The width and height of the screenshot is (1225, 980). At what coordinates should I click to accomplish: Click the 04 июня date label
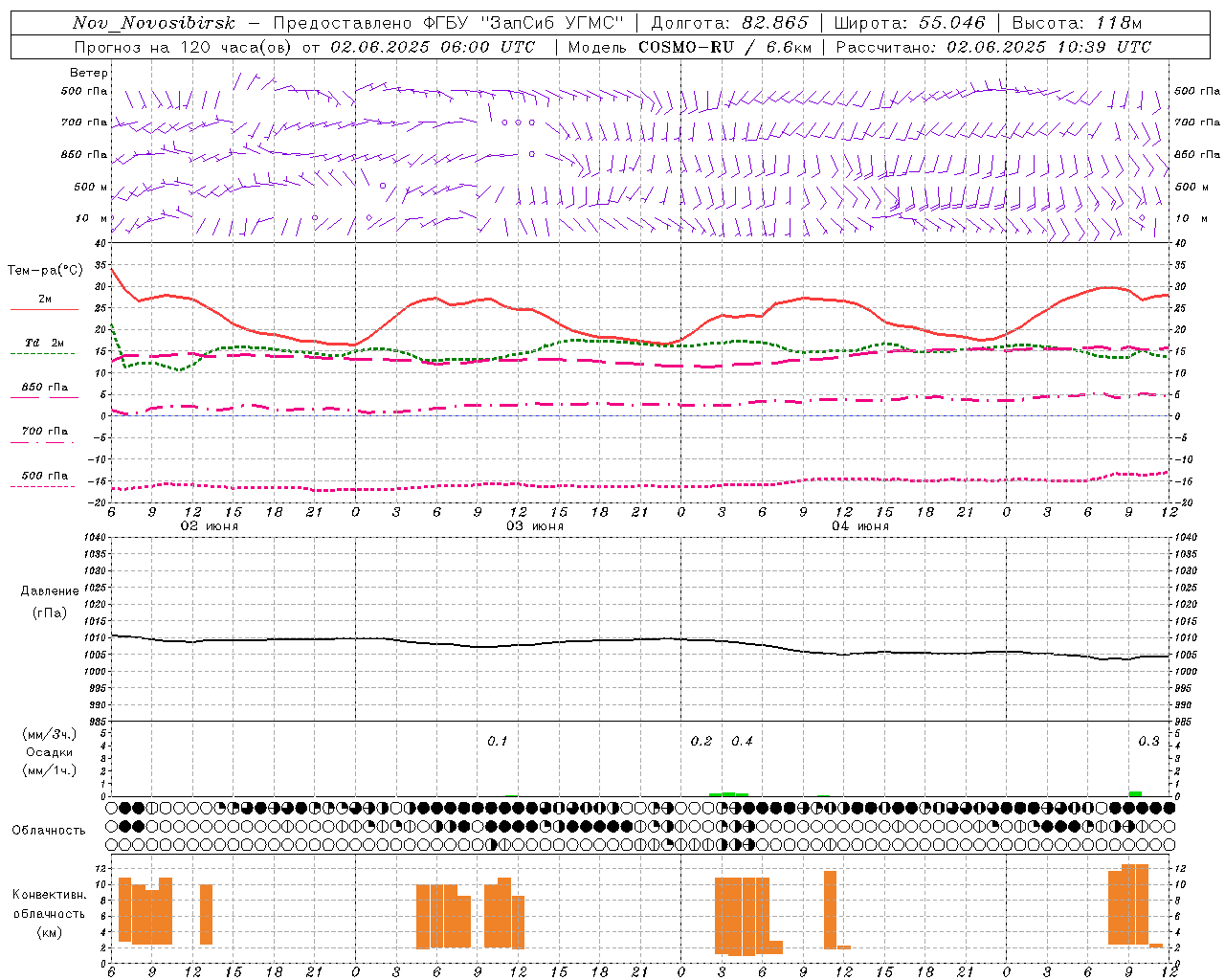tap(860, 526)
